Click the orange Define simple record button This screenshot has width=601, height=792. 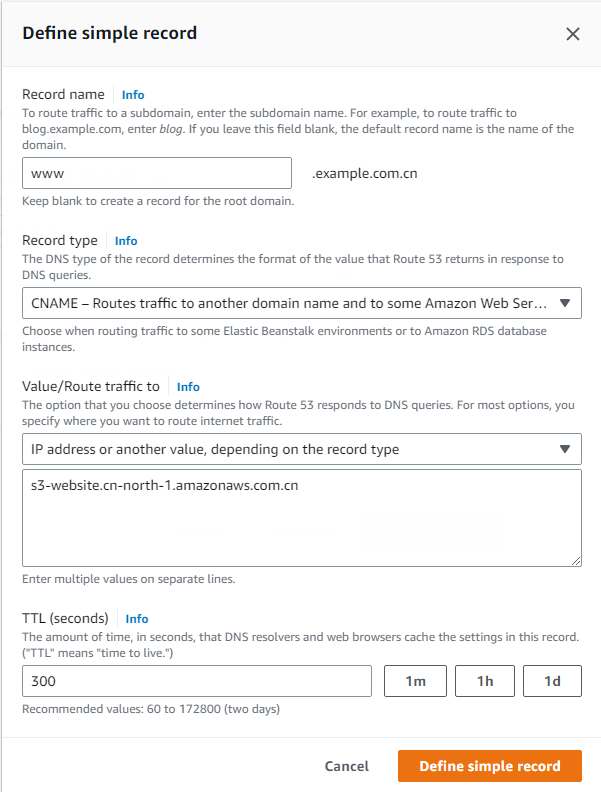tap(489, 766)
